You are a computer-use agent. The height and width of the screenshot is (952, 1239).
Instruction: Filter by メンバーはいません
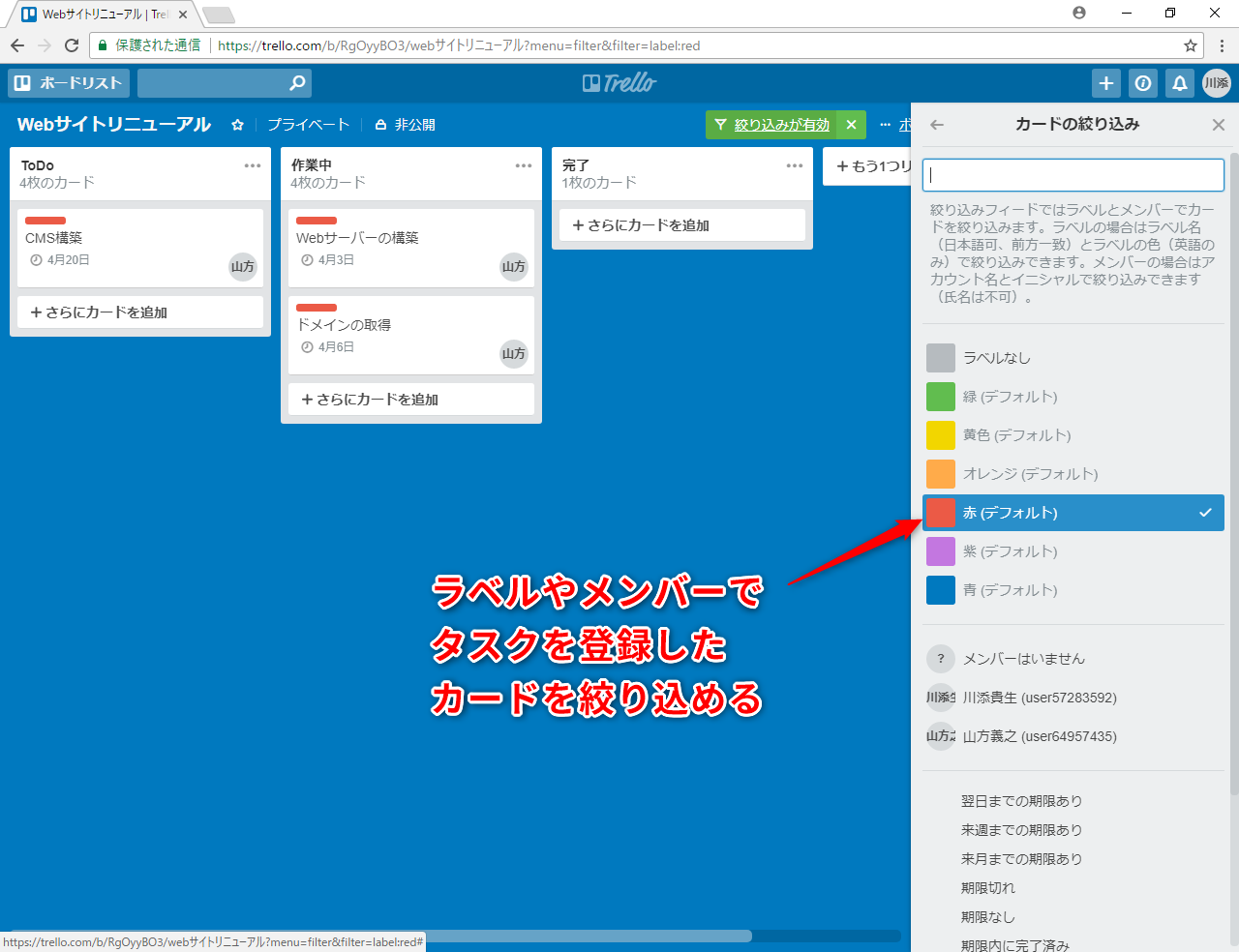click(x=1073, y=659)
